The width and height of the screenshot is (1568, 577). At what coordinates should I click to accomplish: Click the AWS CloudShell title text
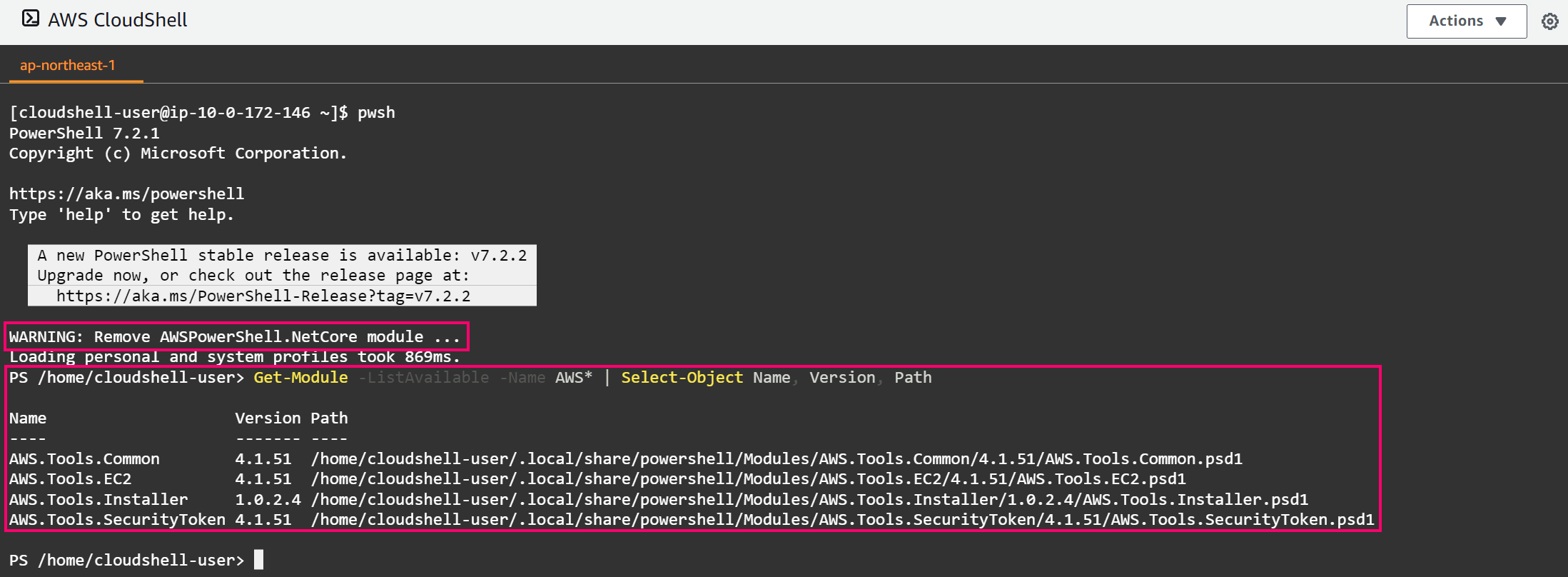(117, 20)
